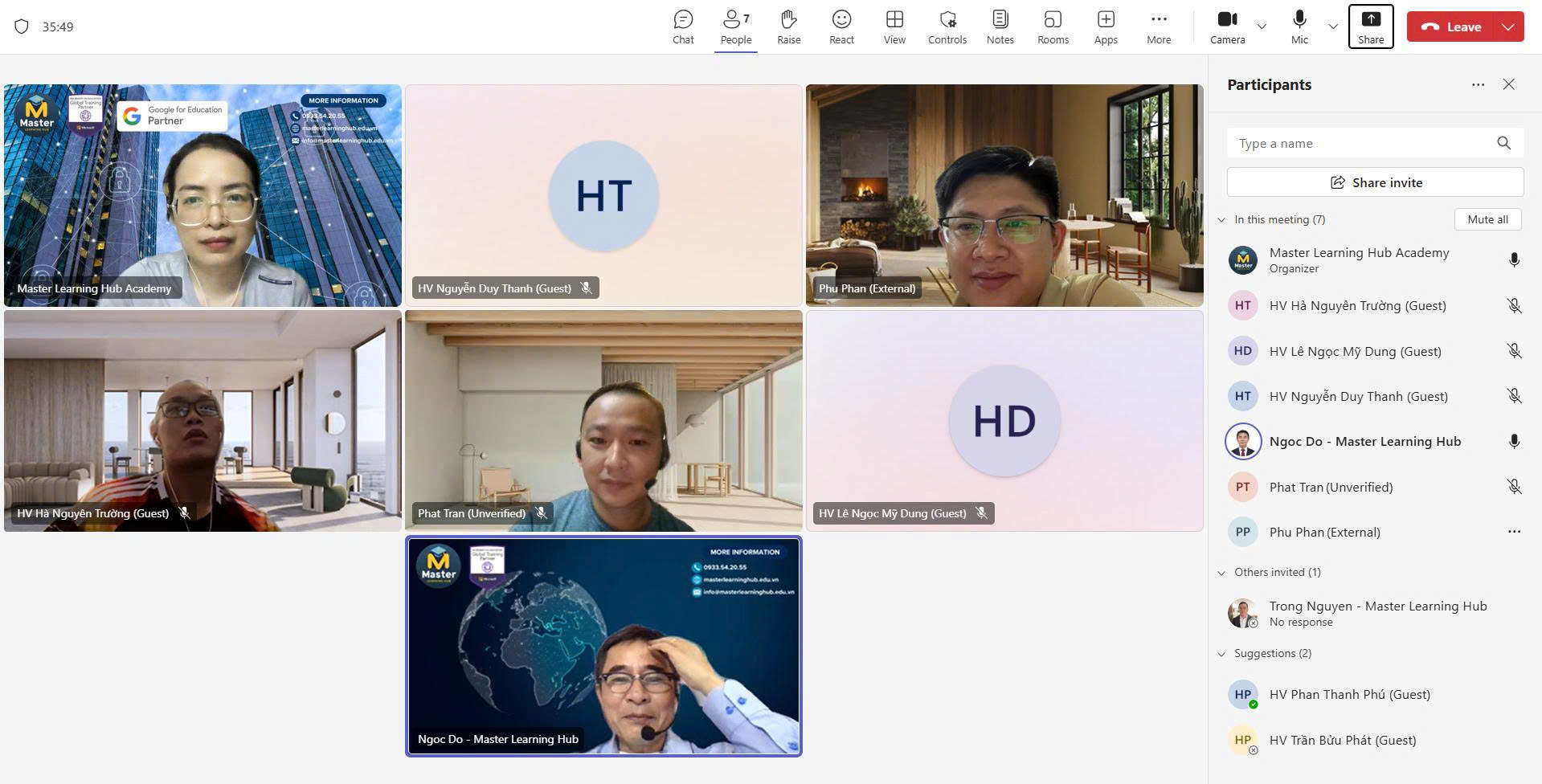Collapse the In this meeting section
Image resolution: width=1542 pixels, height=784 pixels.
click(x=1221, y=220)
